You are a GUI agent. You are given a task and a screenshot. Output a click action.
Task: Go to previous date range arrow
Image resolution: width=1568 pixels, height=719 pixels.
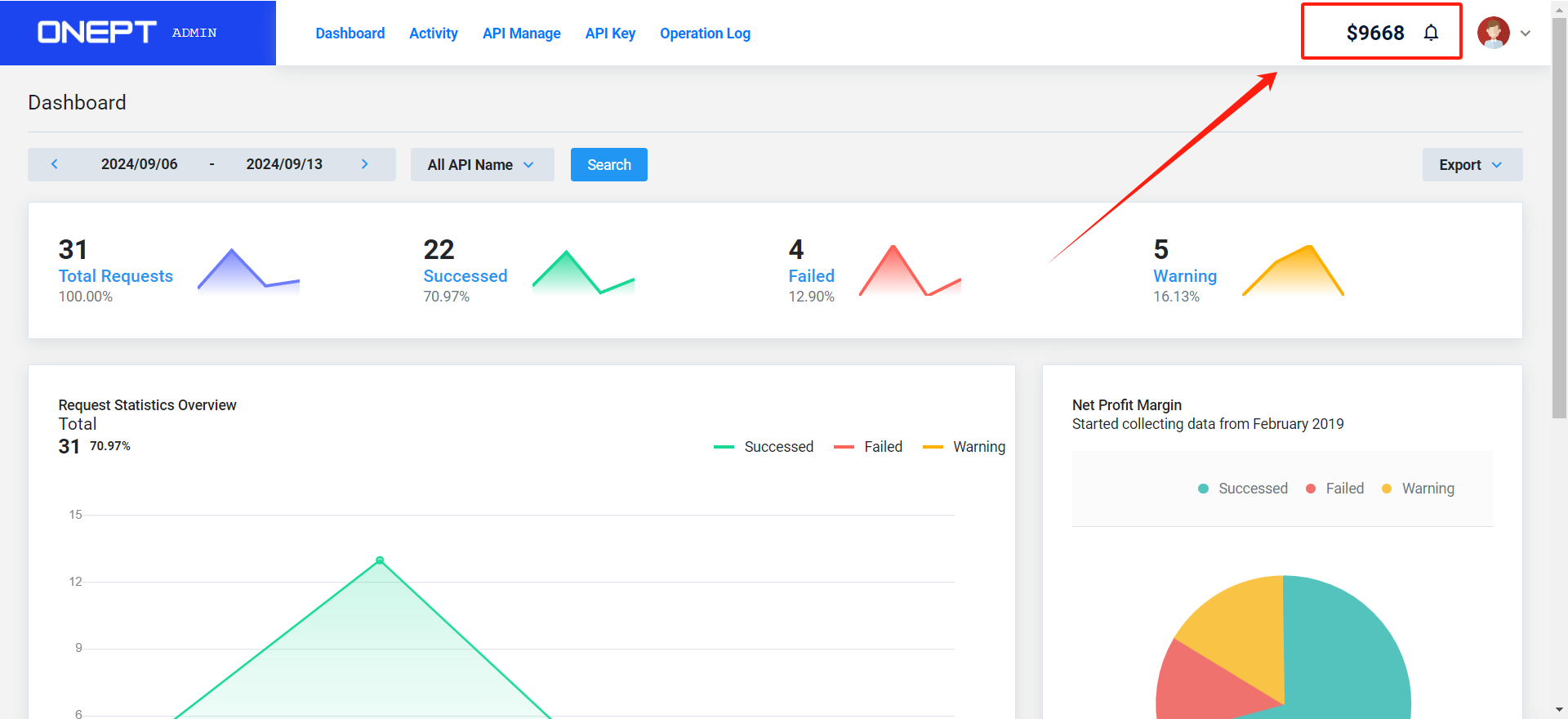[x=55, y=164]
